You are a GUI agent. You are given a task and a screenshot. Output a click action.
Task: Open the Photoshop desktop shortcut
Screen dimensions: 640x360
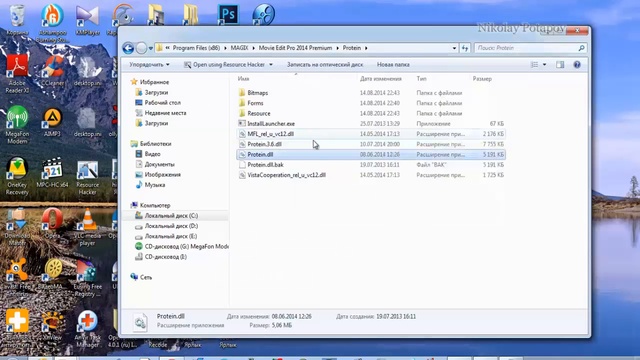pyautogui.click(x=228, y=15)
